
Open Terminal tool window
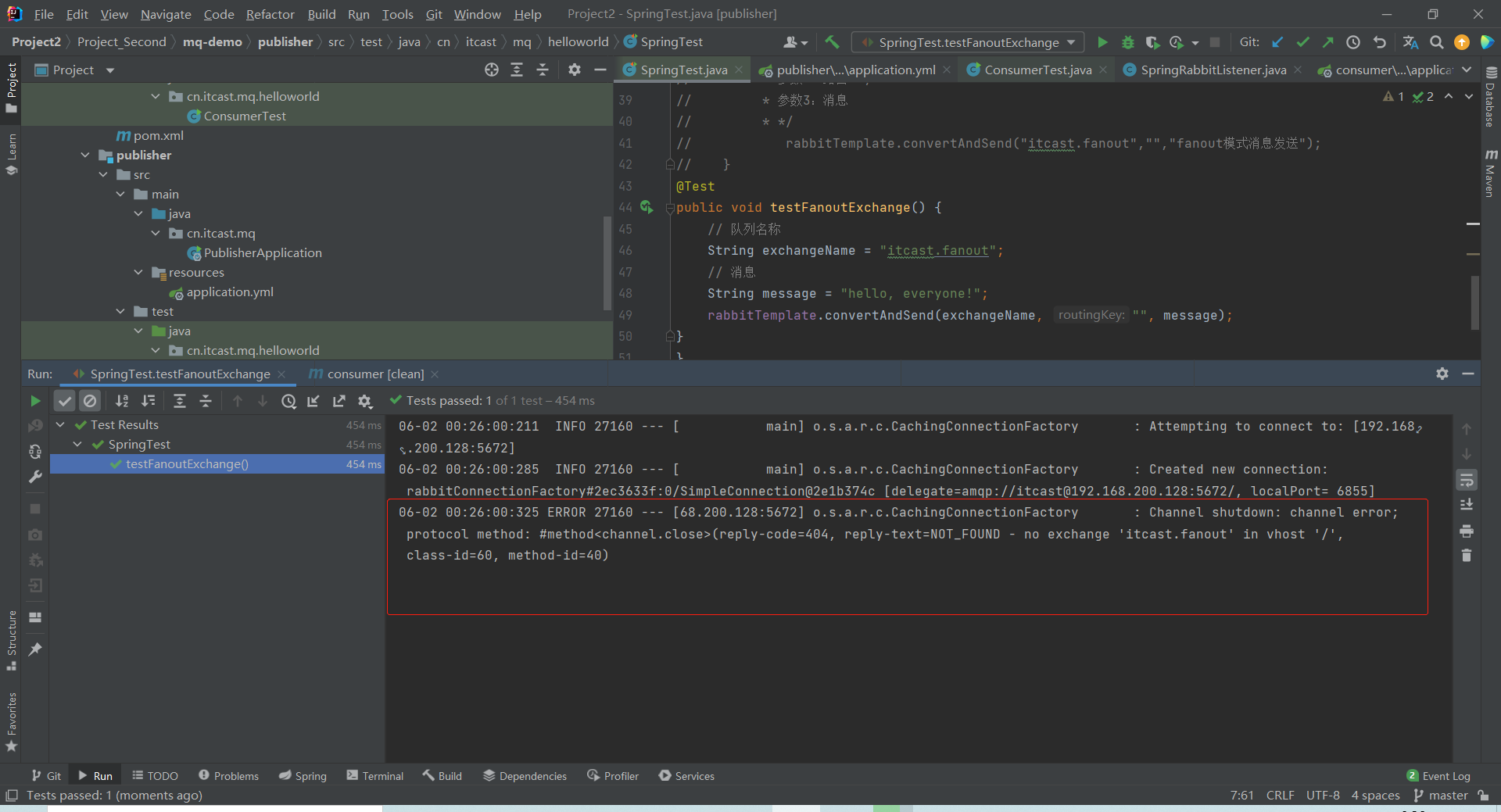coord(375,776)
